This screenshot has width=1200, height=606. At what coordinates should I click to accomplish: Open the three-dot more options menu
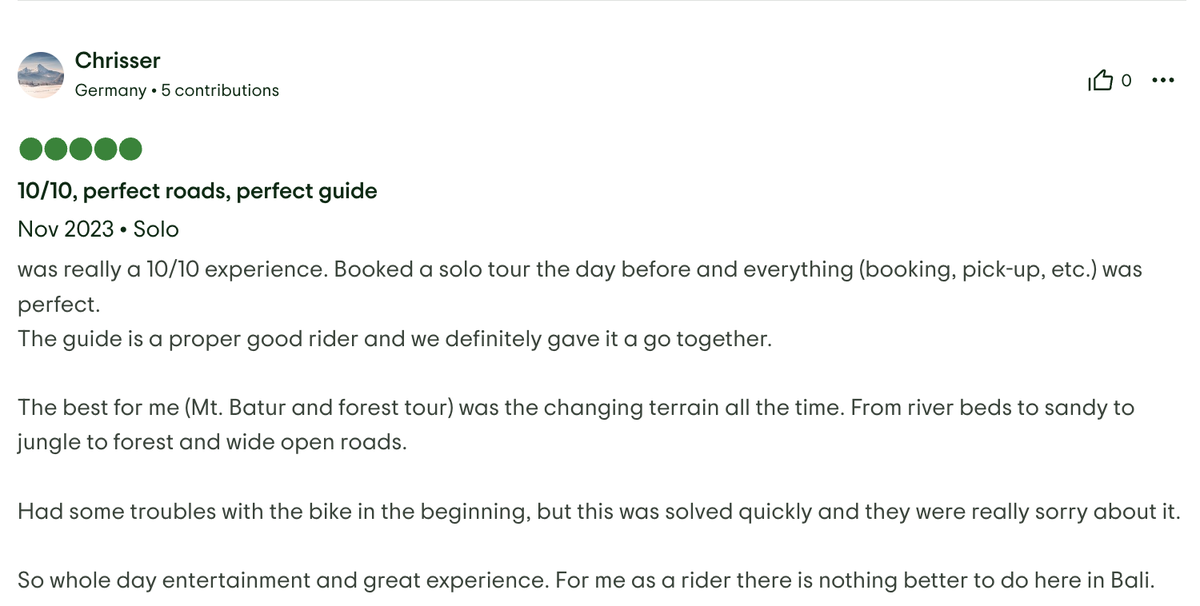pyautogui.click(x=1163, y=81)
